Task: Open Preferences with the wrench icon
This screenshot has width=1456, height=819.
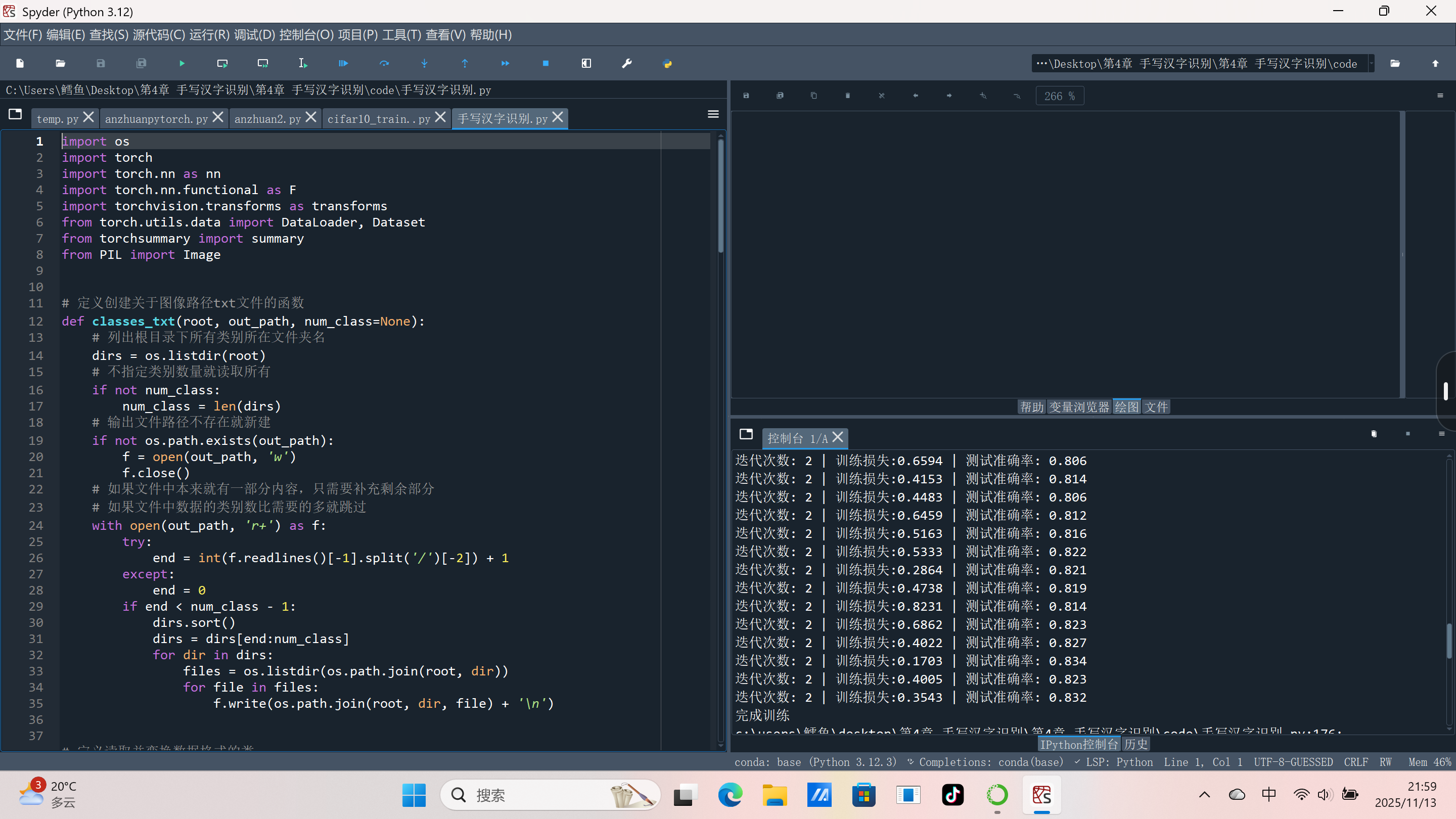Action: pos(626,63)
